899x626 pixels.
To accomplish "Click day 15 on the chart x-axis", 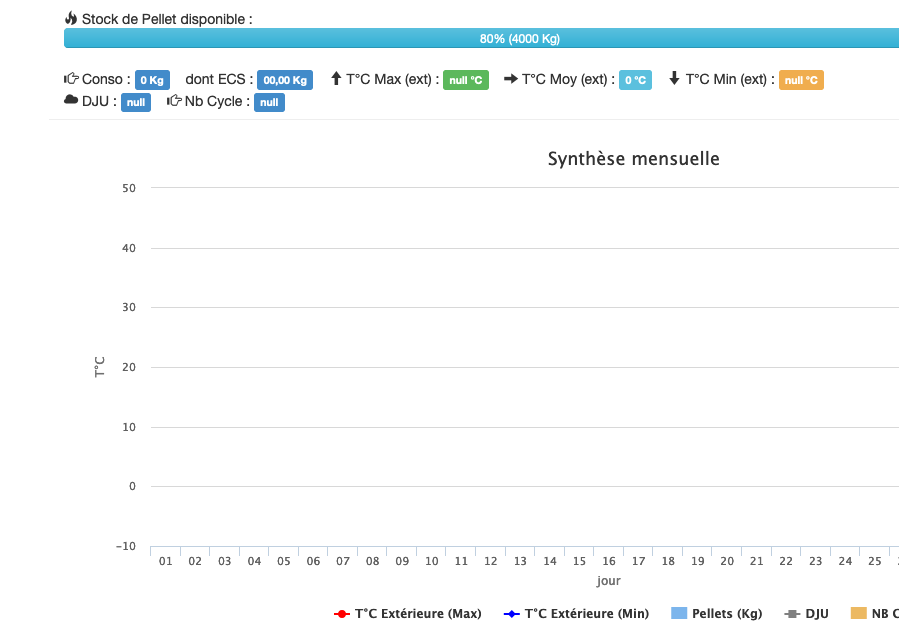I will [579, 562].
